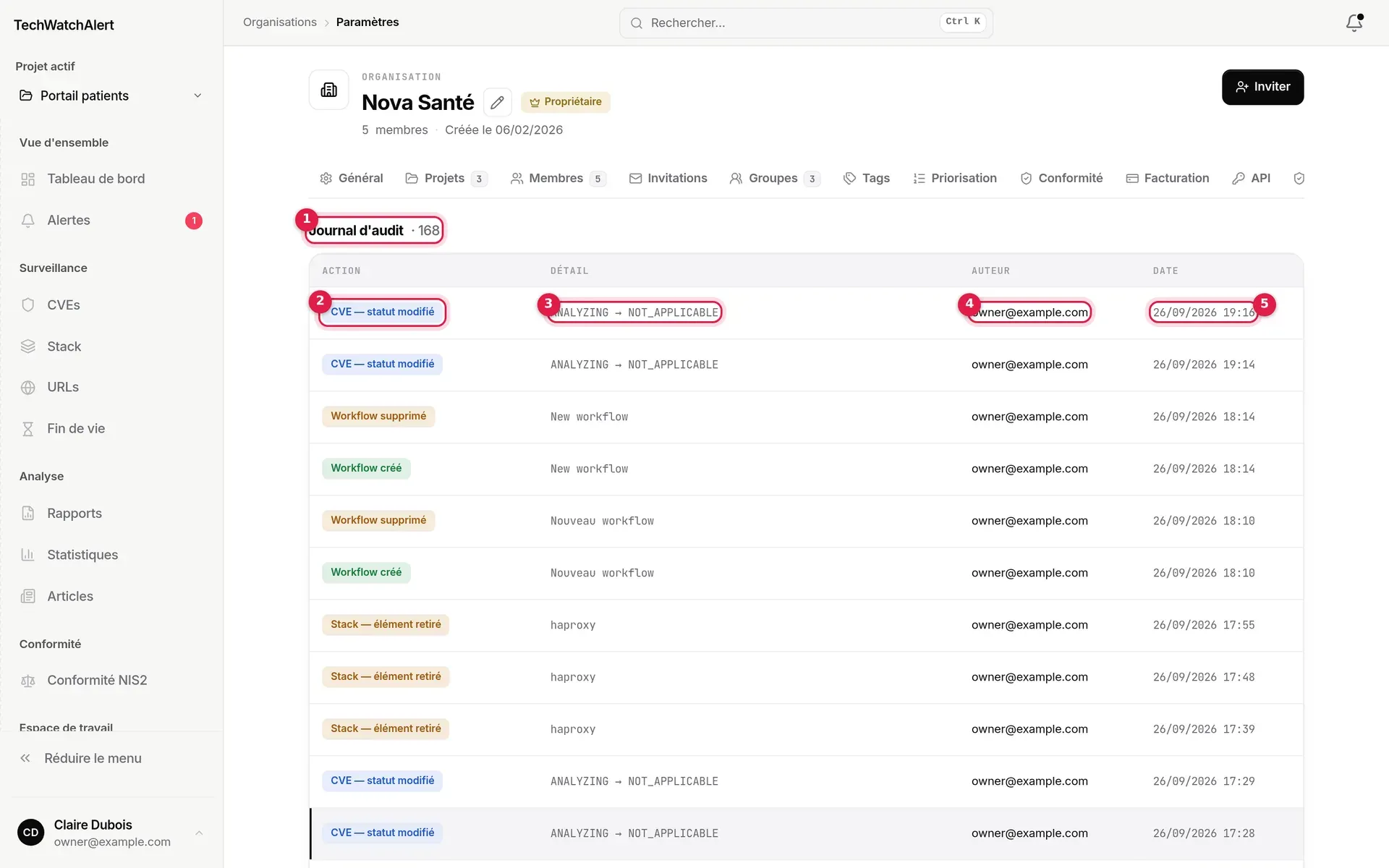The image size is (1389, 868).
Task: Click CVE statut modifié badge at 19:14
Action: pyautogui.click(x=382, y=365)
